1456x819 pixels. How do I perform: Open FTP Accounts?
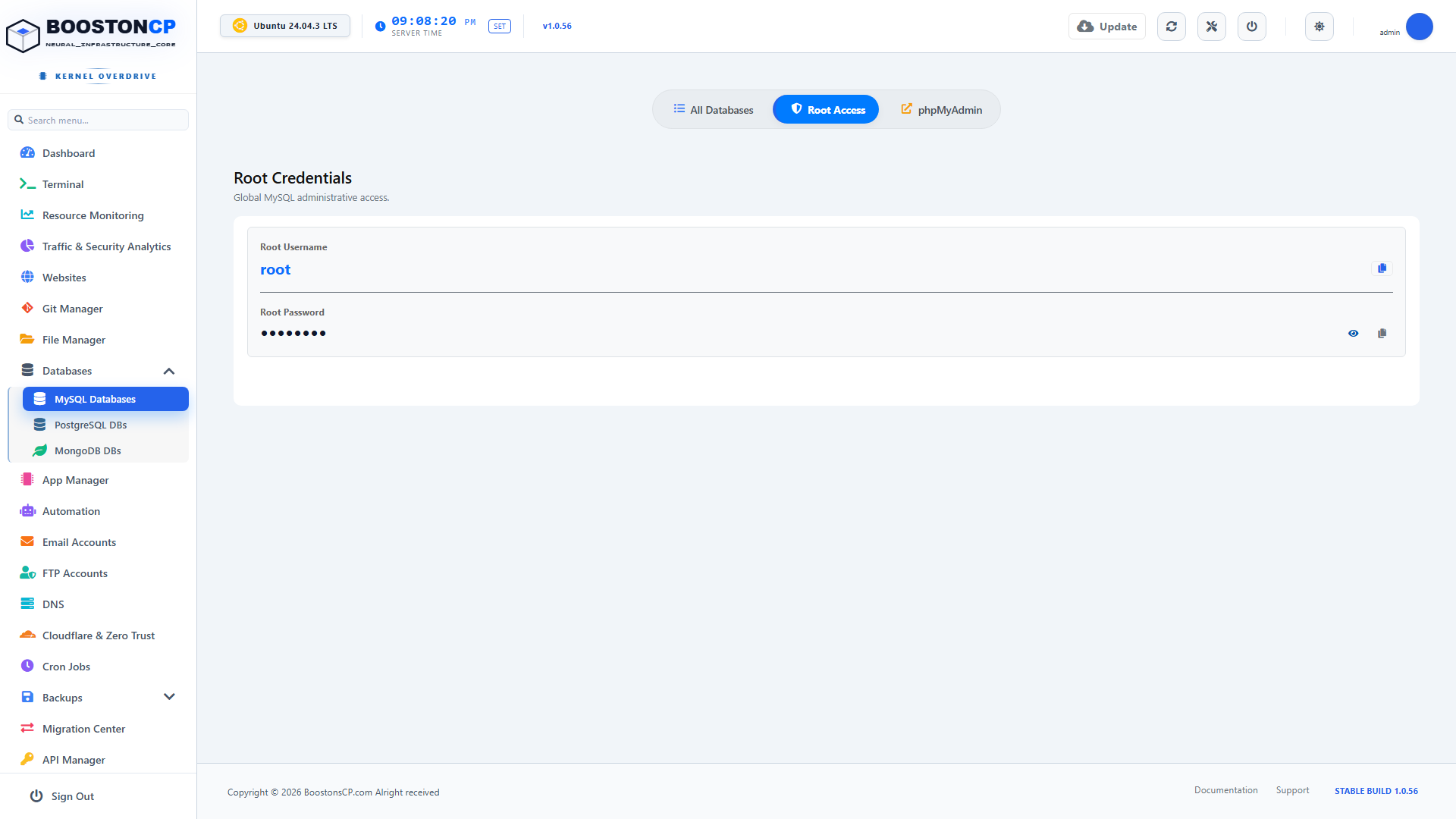99,573
